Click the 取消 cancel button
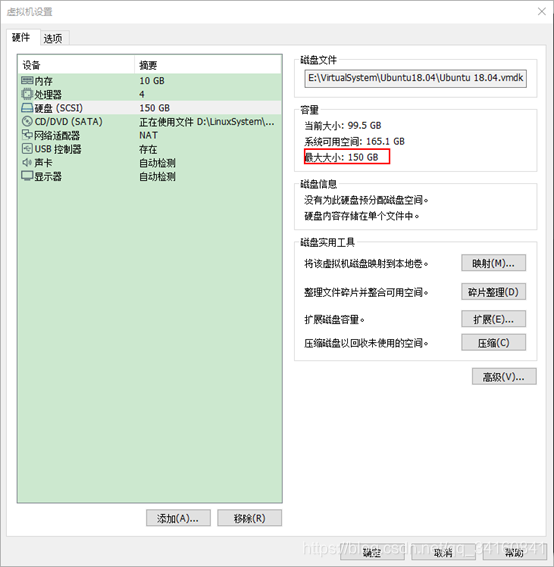The height and width of the screenshot is (567, 554). click(x=443, y=552)
